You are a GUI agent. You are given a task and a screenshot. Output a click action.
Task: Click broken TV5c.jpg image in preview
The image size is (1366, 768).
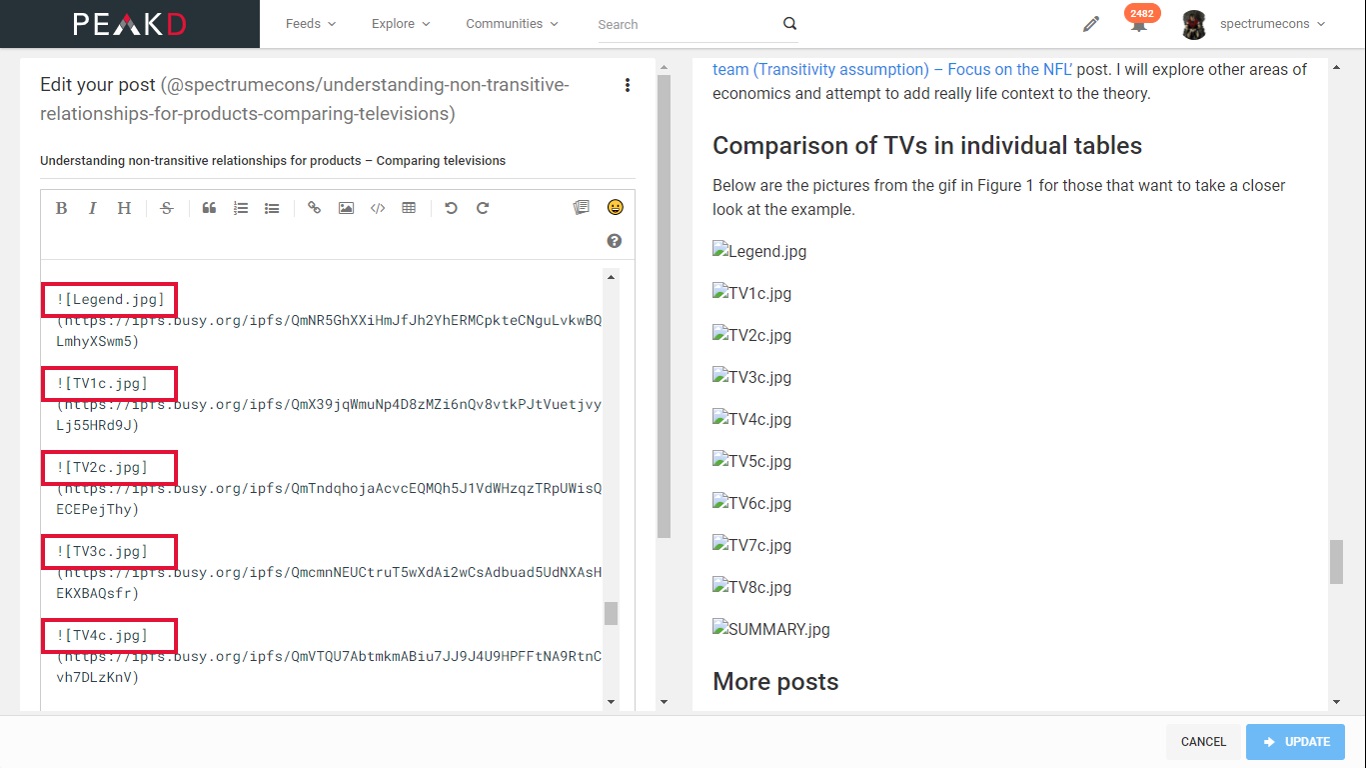752,461
